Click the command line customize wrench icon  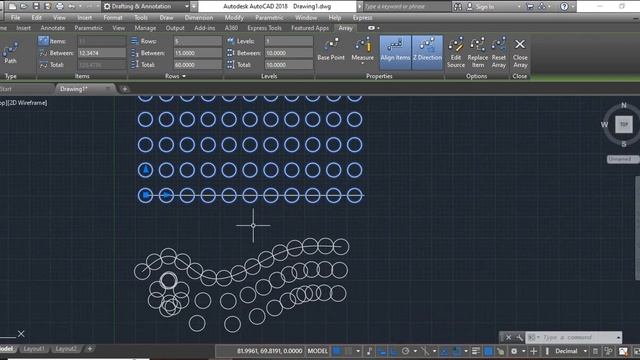pos(519,337)
